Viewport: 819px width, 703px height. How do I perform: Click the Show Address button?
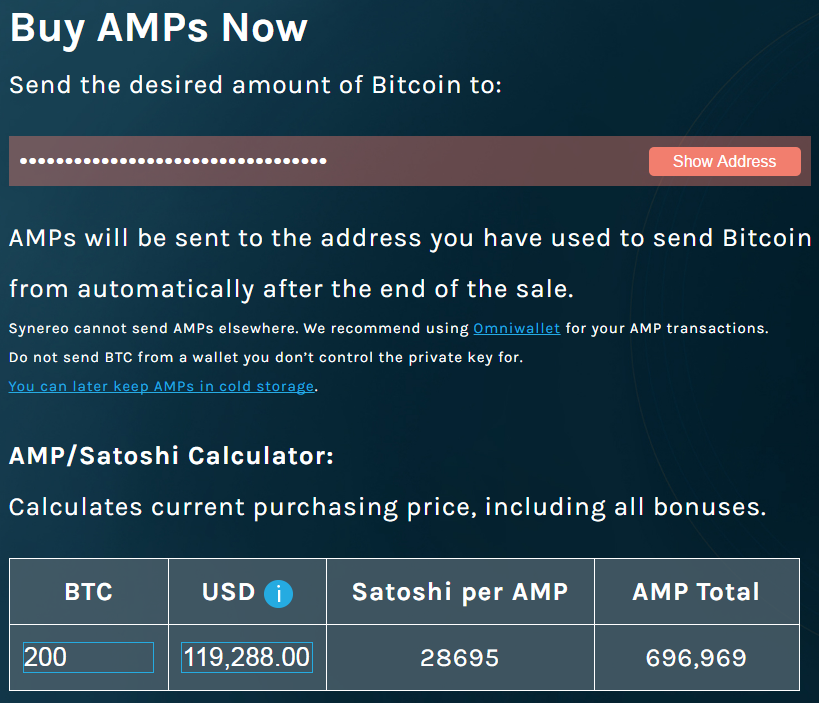724,161
